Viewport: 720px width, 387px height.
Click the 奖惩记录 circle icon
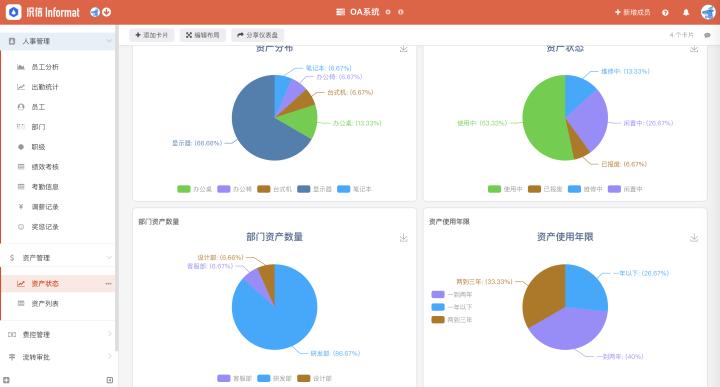point(21,227)
